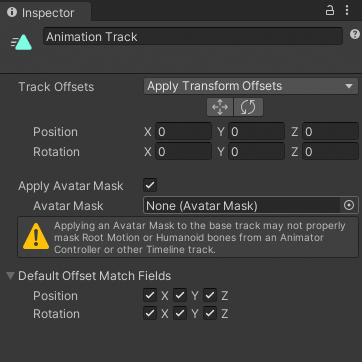The height and width of the screenshot is (362, 362).
Task: Click the lock icon in the Inspector header
Action: coord(330,10)
